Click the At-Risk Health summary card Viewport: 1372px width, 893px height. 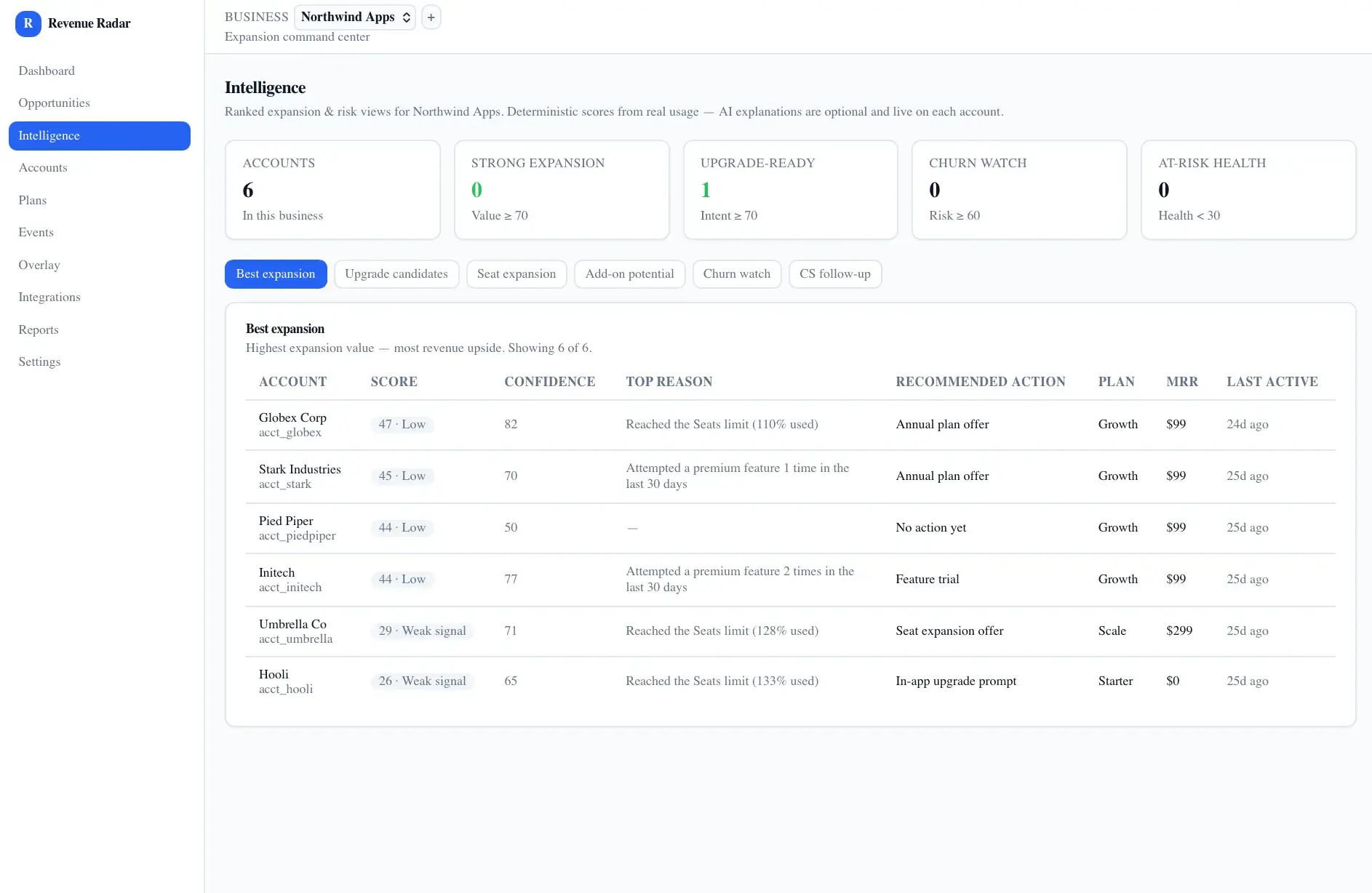point(1248,190)
